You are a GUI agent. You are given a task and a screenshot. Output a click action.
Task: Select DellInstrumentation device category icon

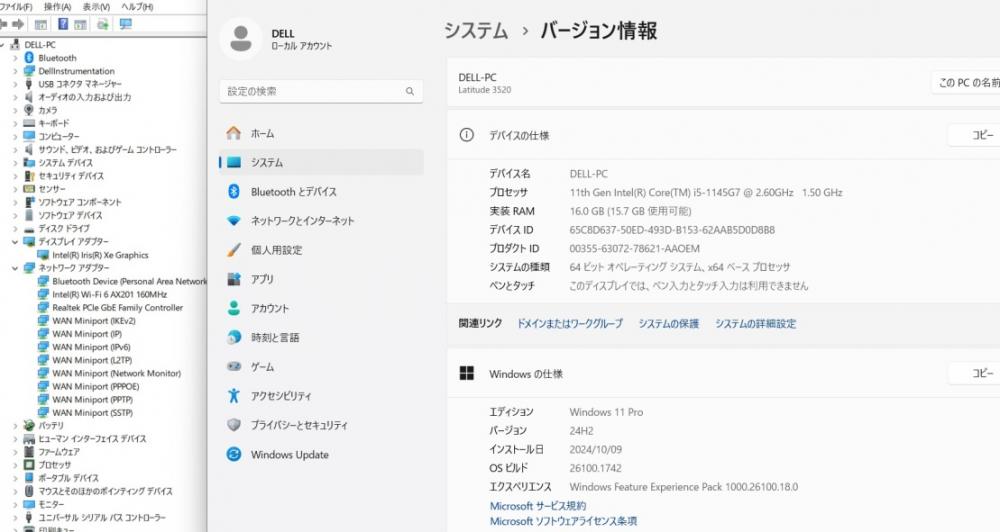tap(29, 71)
